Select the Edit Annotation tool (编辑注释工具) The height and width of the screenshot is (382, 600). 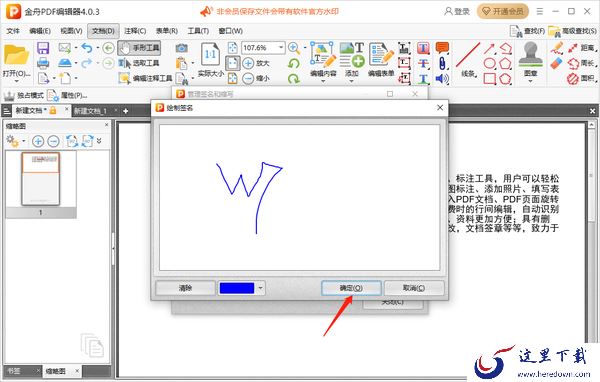tap(145, 78)
